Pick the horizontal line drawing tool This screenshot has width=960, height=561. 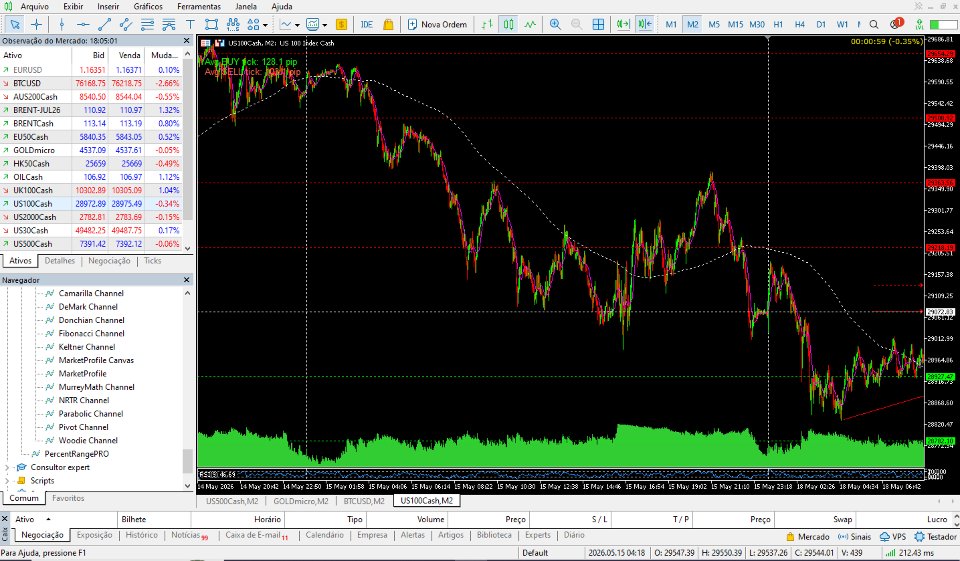[83, 24]
